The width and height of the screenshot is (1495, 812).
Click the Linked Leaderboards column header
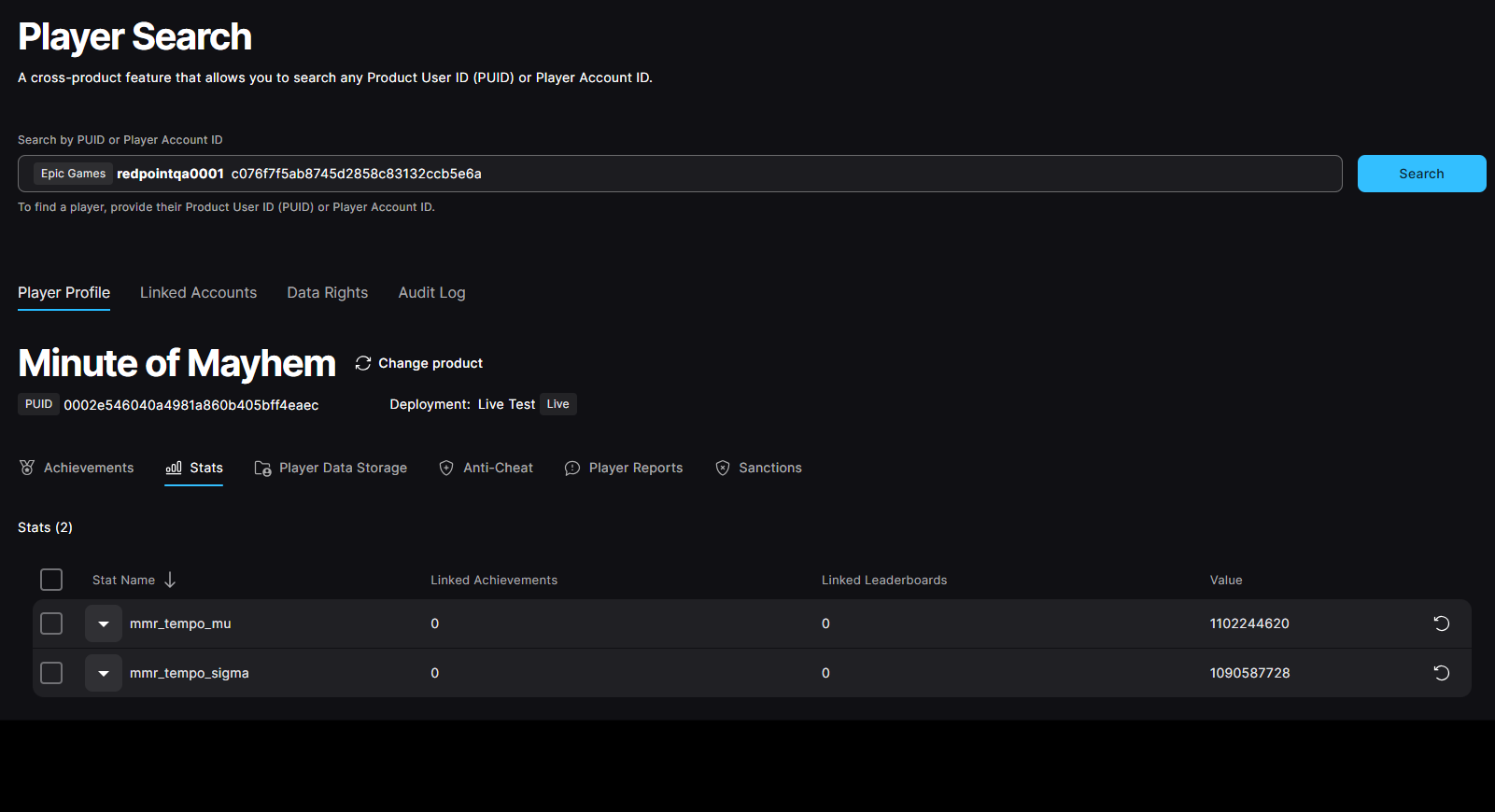pyautogui.click(x=884, y=580)
